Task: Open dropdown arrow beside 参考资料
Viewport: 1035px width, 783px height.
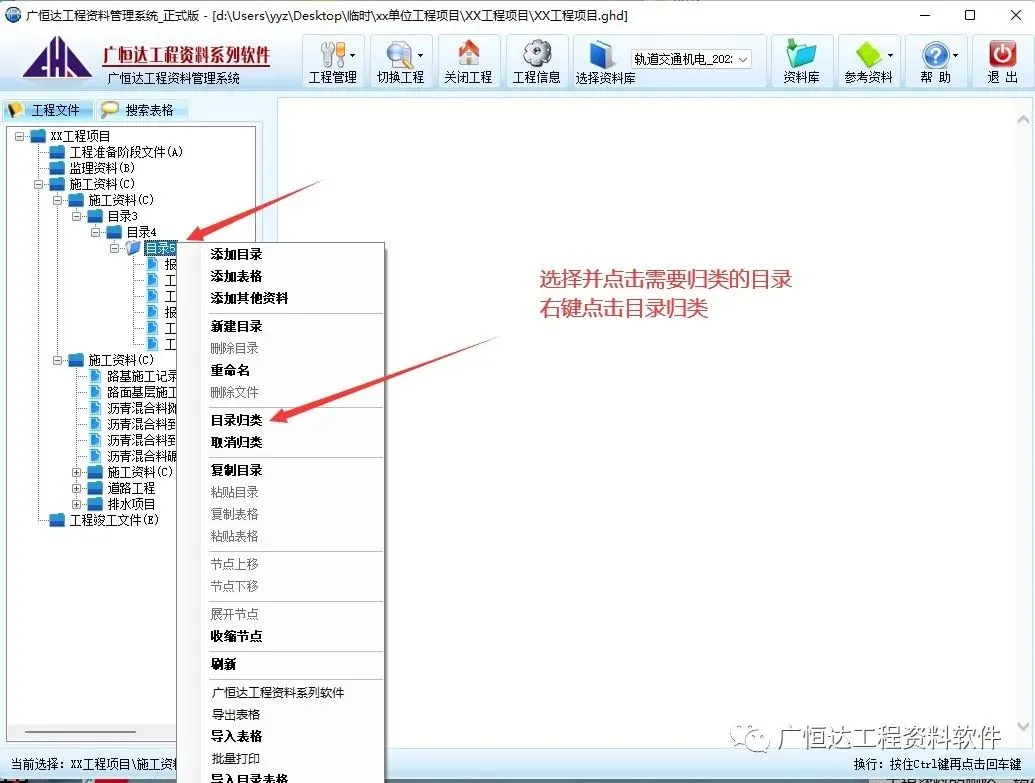Action: pyautogui.click(x=890, y=55)
